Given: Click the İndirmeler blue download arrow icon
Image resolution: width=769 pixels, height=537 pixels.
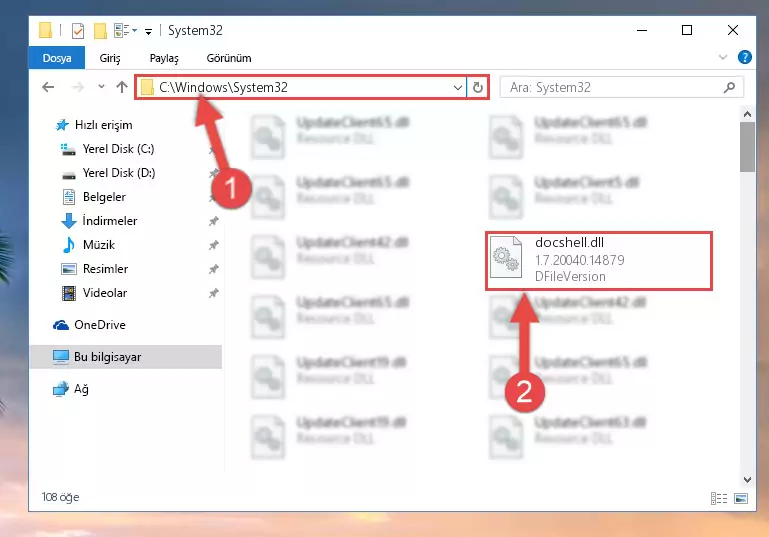Looking at the screenshot, I should click(69, 221).
